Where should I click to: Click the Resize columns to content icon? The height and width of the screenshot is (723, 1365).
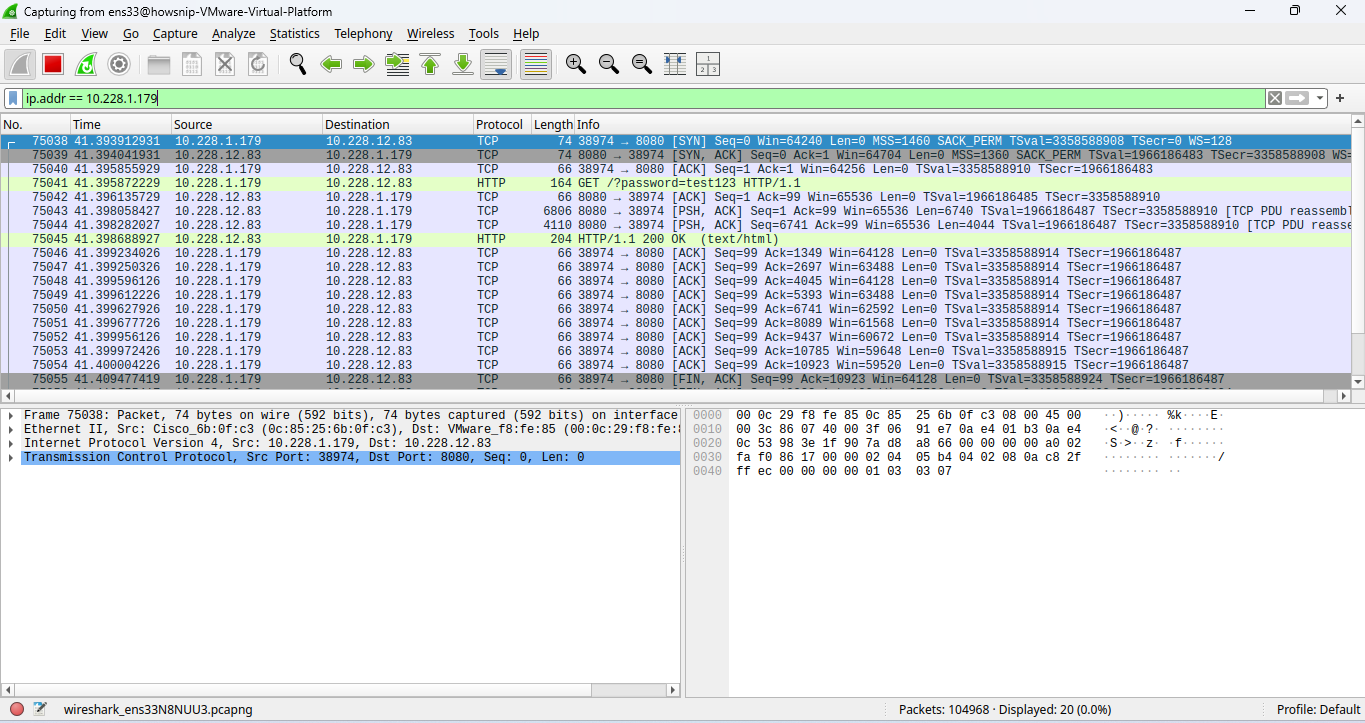(x=674, y=64)
